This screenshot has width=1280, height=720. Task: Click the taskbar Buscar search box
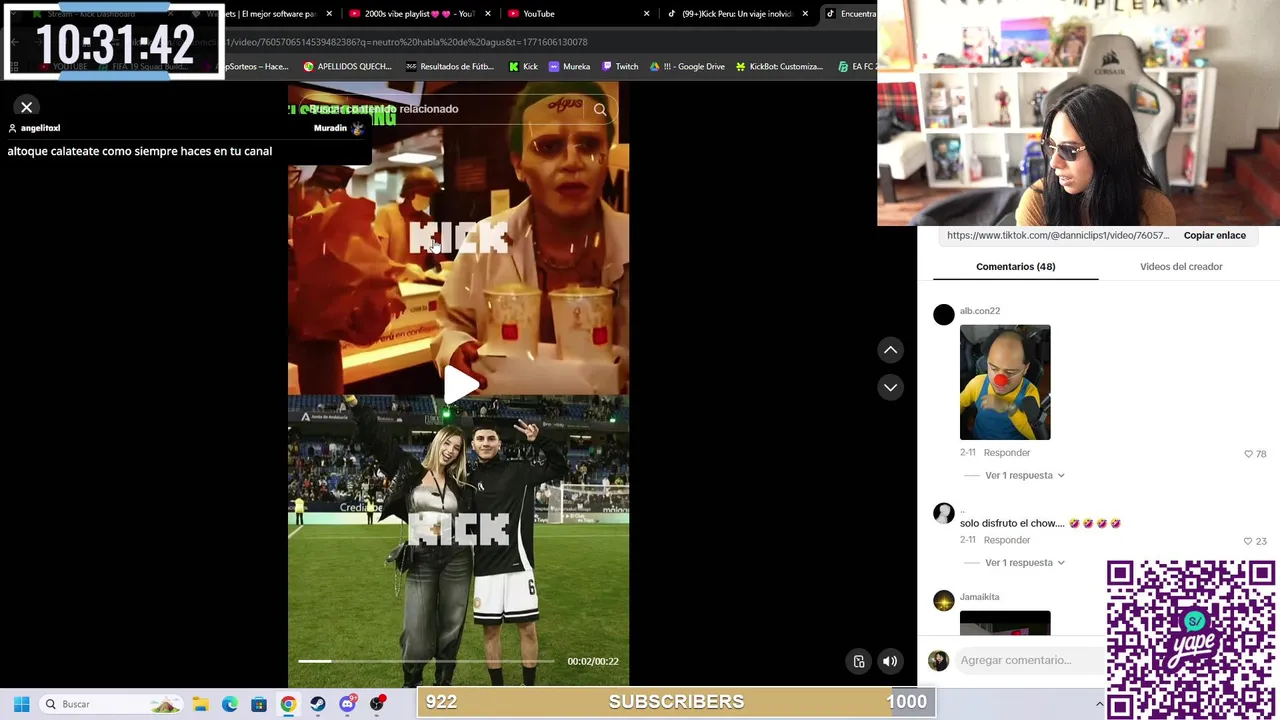point(112,704)
